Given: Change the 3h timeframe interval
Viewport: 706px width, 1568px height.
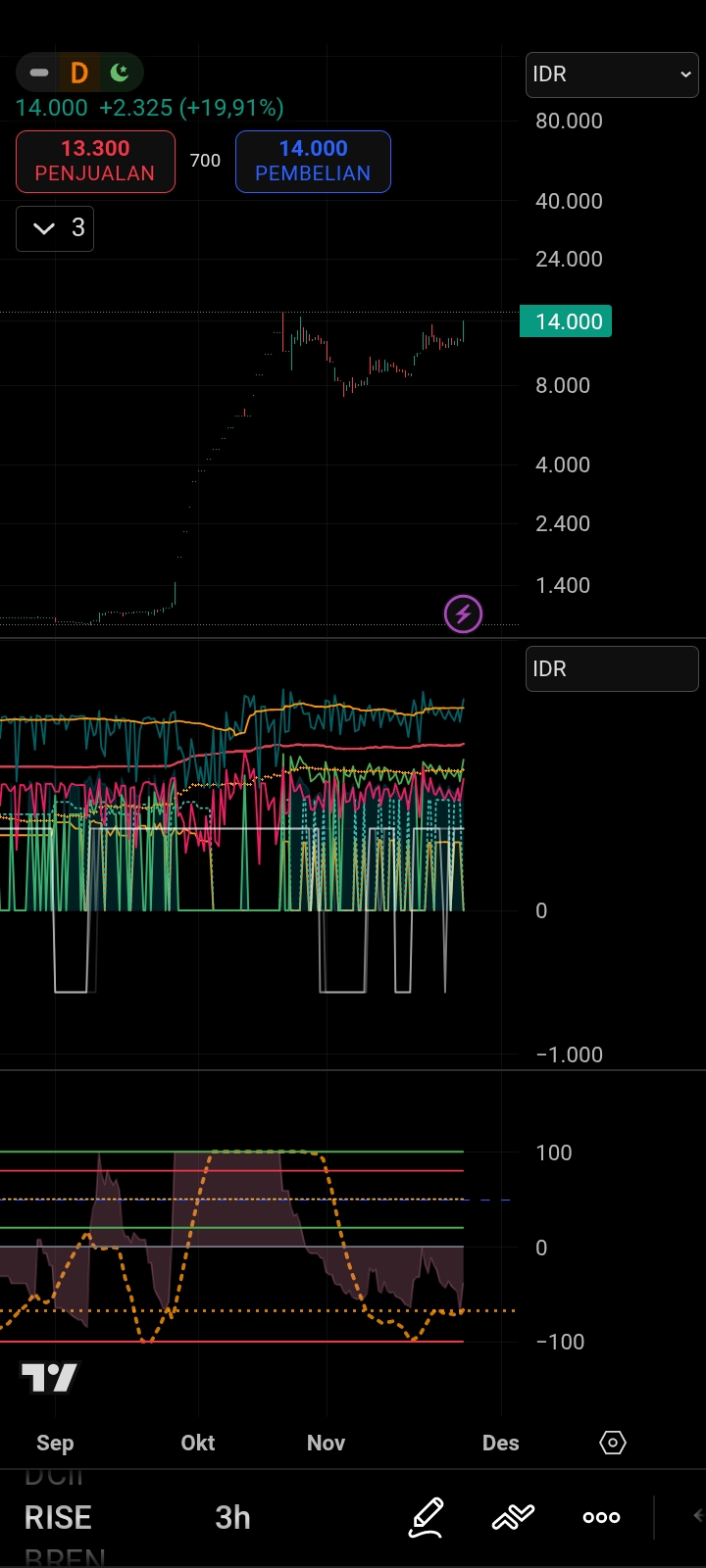Looking at the screenshot, I should click(x=232, y=1517).
